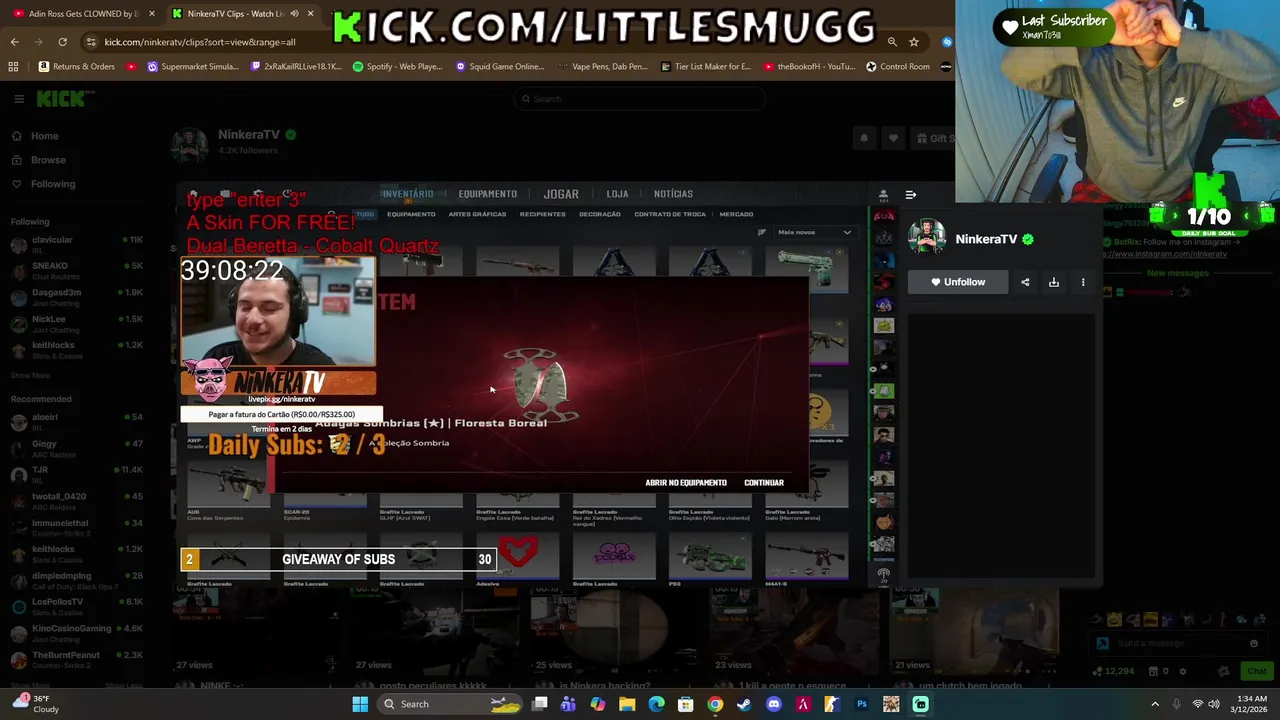Open the LOJA game tab
The height and width of the screenshot is (720, 1280).
[x=617, y=194]
